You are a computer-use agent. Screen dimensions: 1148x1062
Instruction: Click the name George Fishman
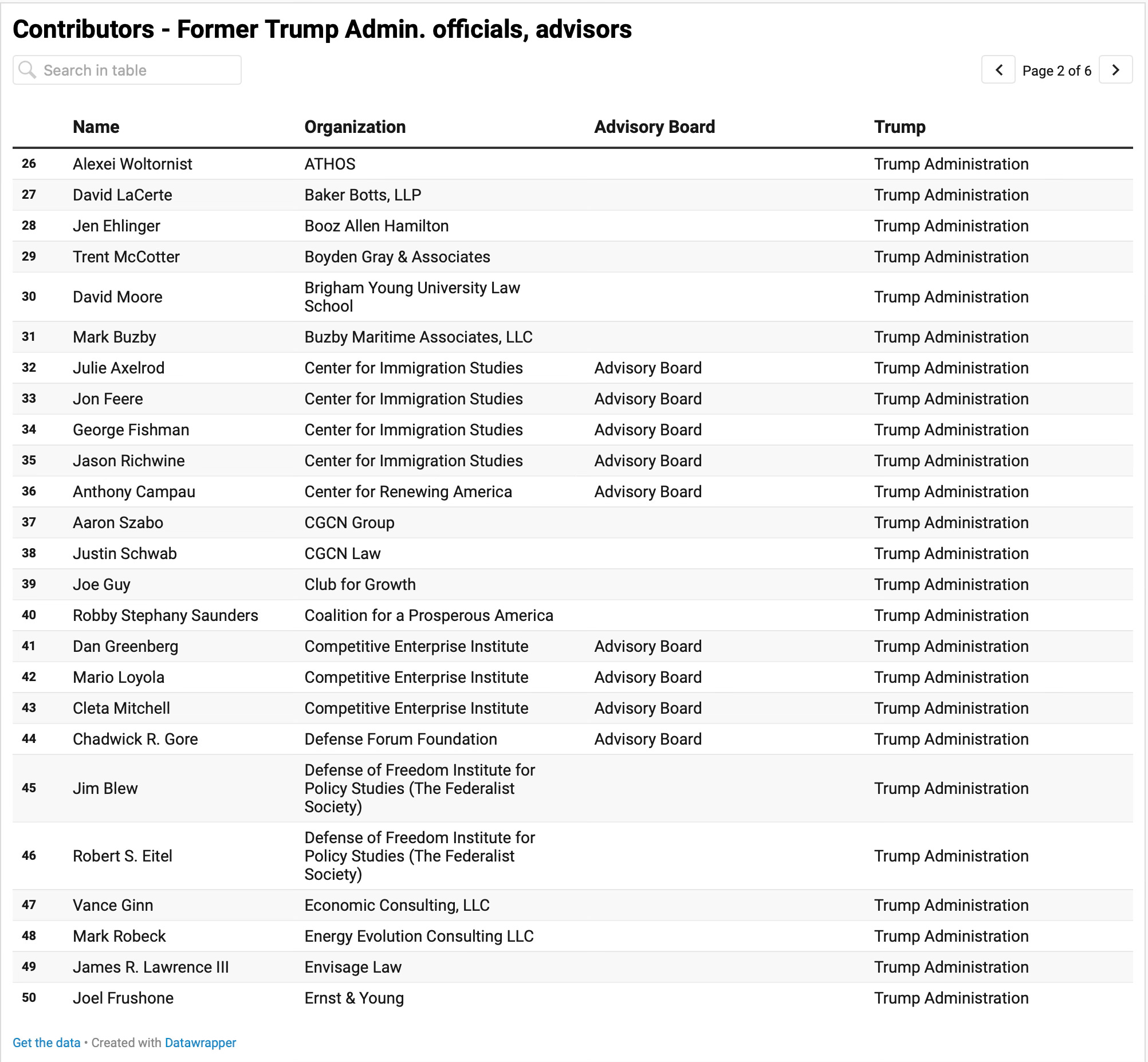[x=131, y=430]
